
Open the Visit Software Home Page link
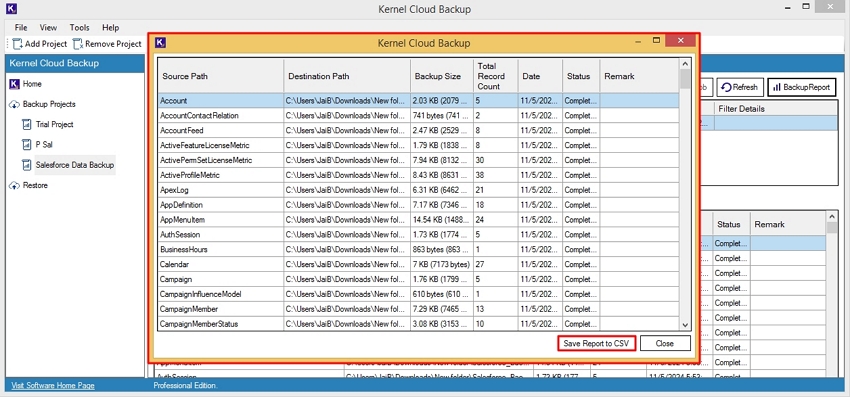[53, 386]
